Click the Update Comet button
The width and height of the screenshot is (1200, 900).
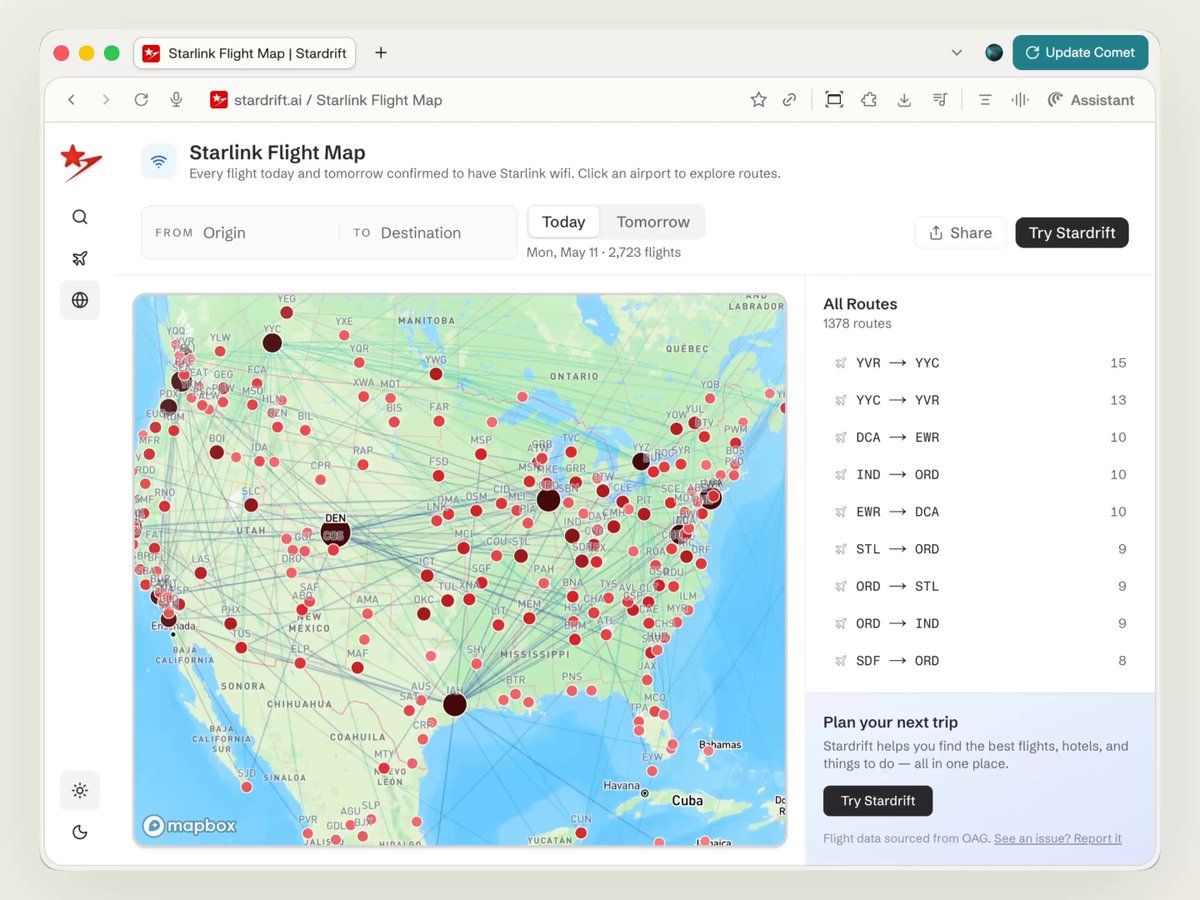tap(1080, 53)
